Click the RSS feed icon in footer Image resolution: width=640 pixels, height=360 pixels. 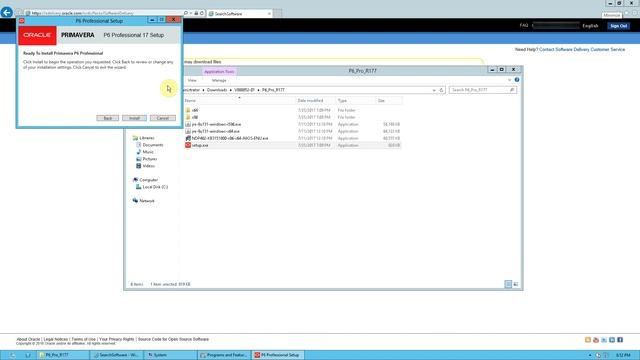pos(588,340)
